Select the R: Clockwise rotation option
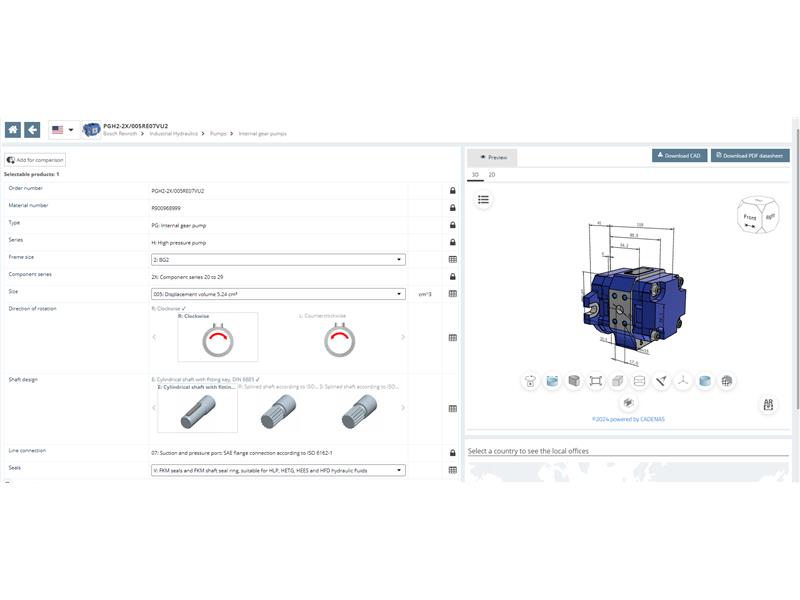This screenshot has height=600, width=800. tap(218, 337)
